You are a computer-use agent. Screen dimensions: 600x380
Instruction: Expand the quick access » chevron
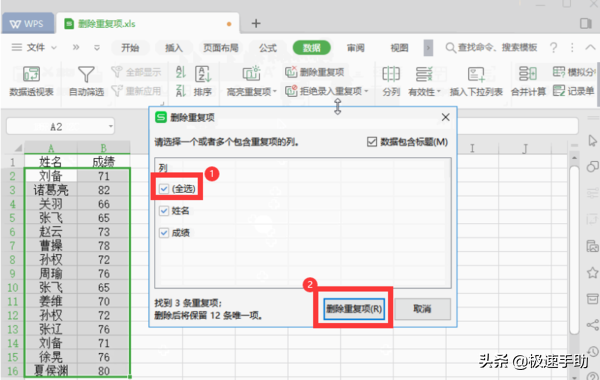[x=76, y=47]
